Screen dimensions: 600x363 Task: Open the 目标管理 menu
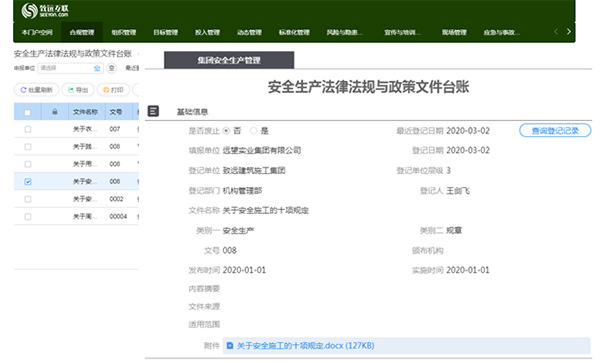coord(165,33)
